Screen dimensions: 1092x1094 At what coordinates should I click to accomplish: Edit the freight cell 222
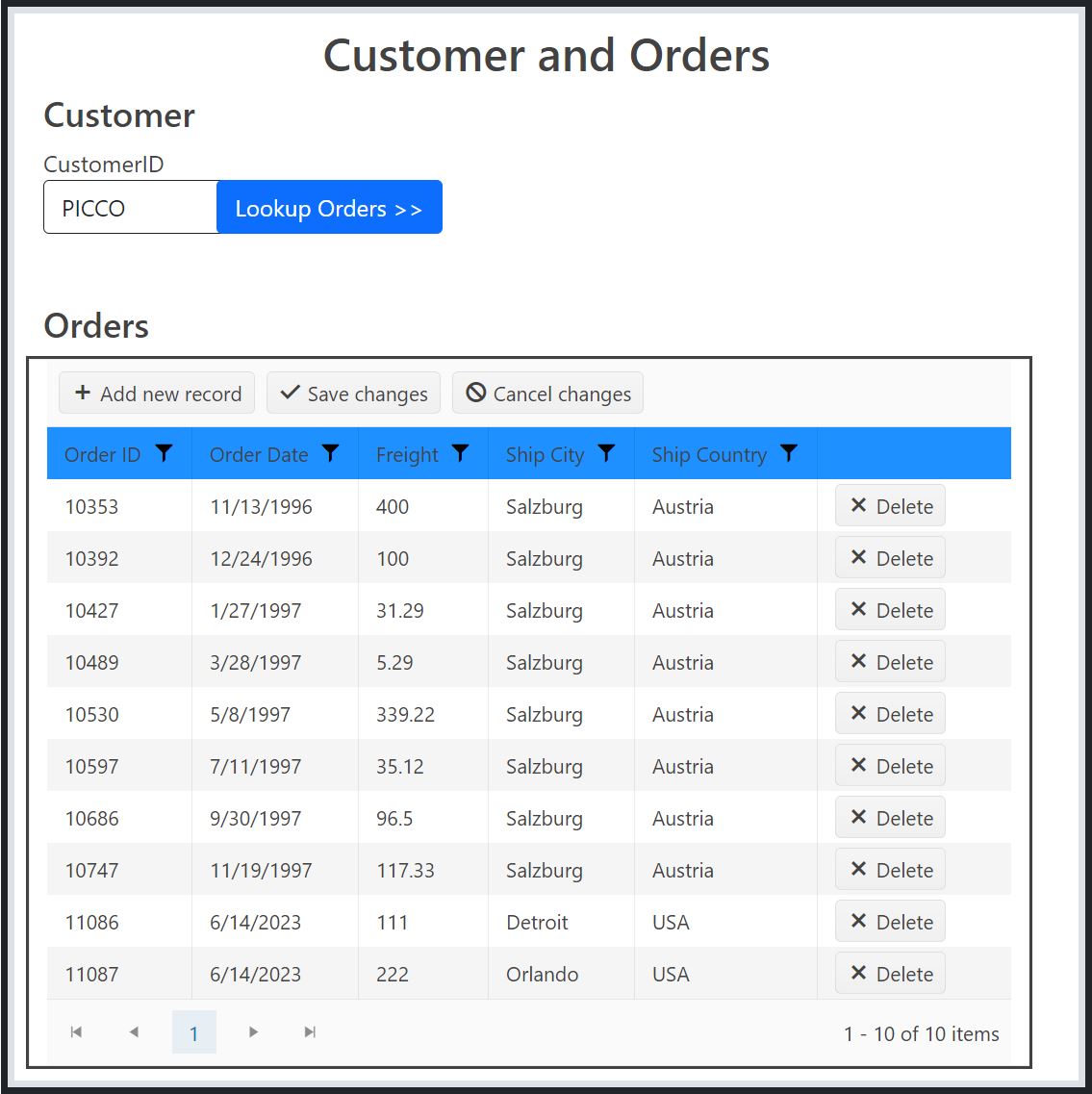point(422,974)
